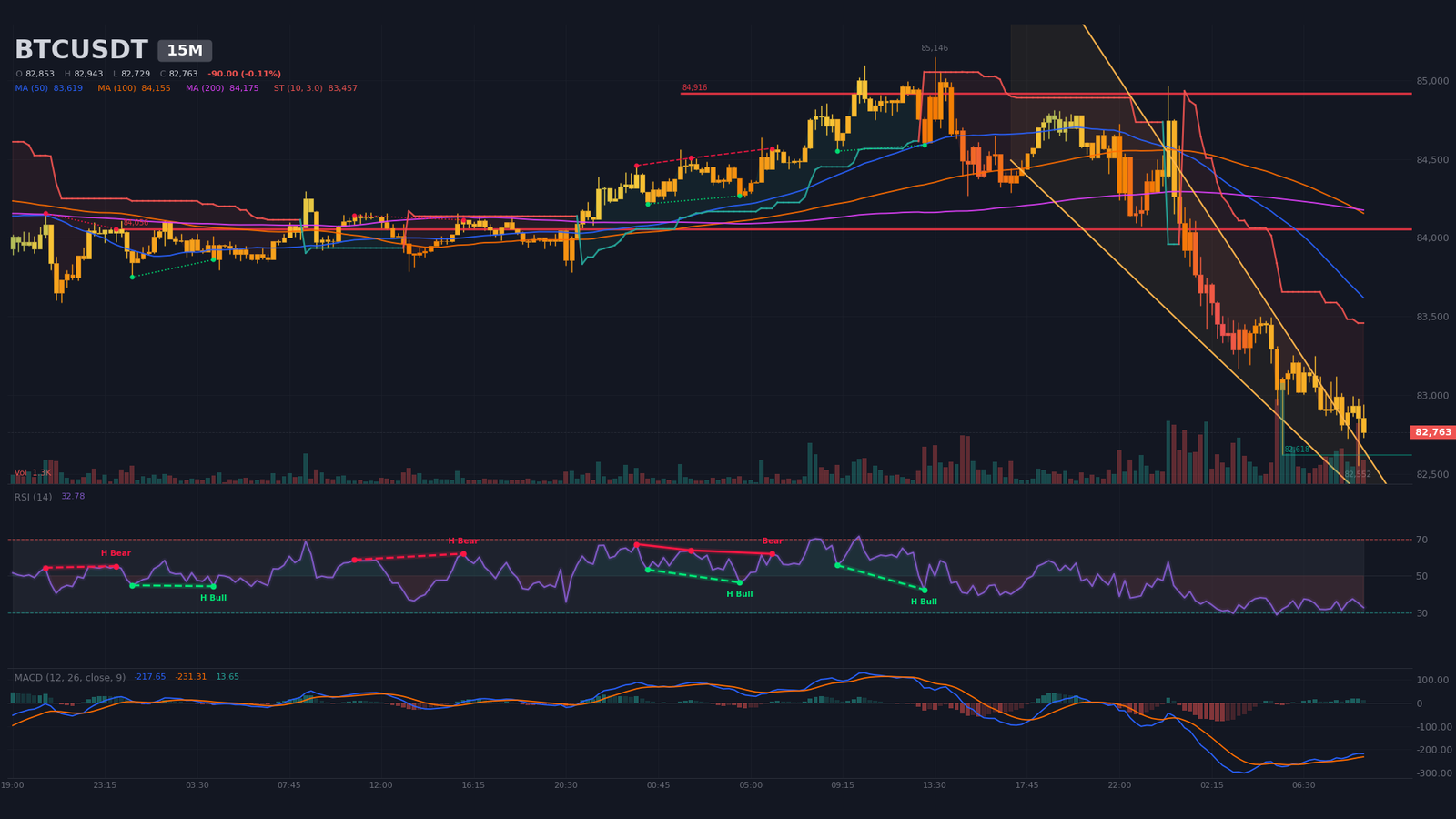Click the 02:15 time axis label
1456x819 pixels.
click(x=1211, y=785)
